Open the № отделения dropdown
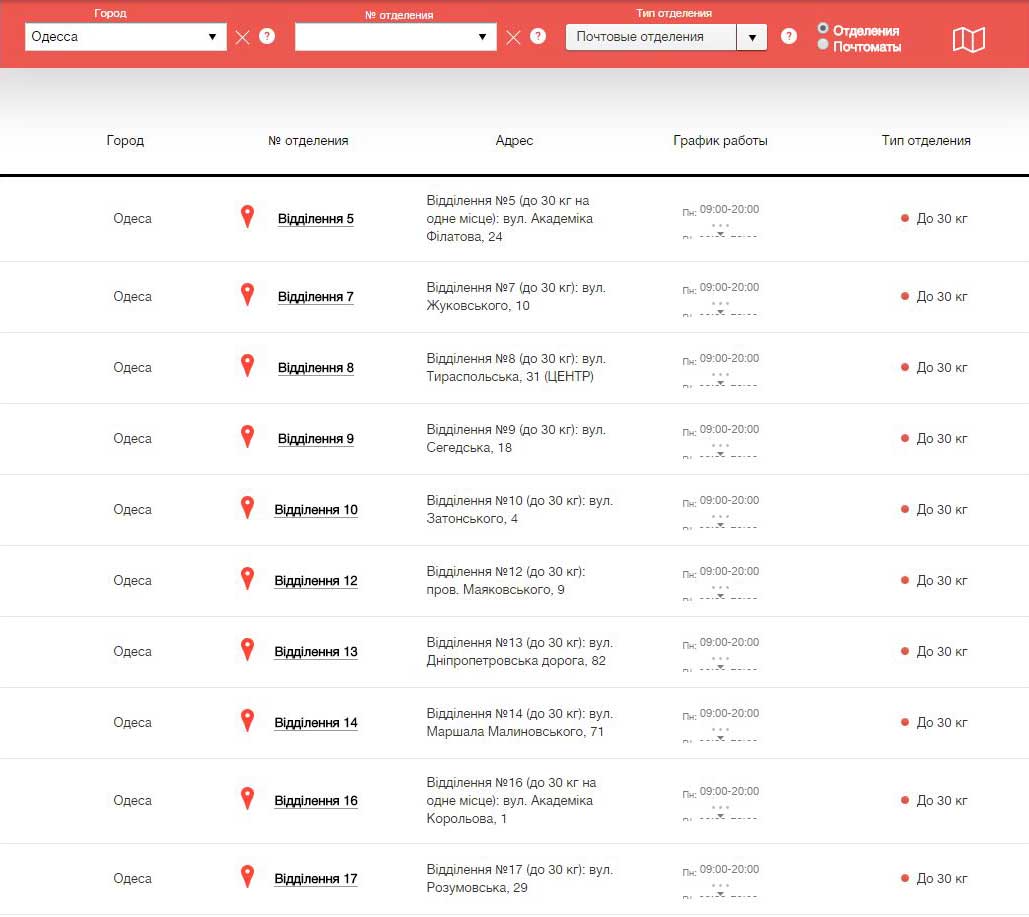This screenshot has height=917, width=1029. point(395,37)
